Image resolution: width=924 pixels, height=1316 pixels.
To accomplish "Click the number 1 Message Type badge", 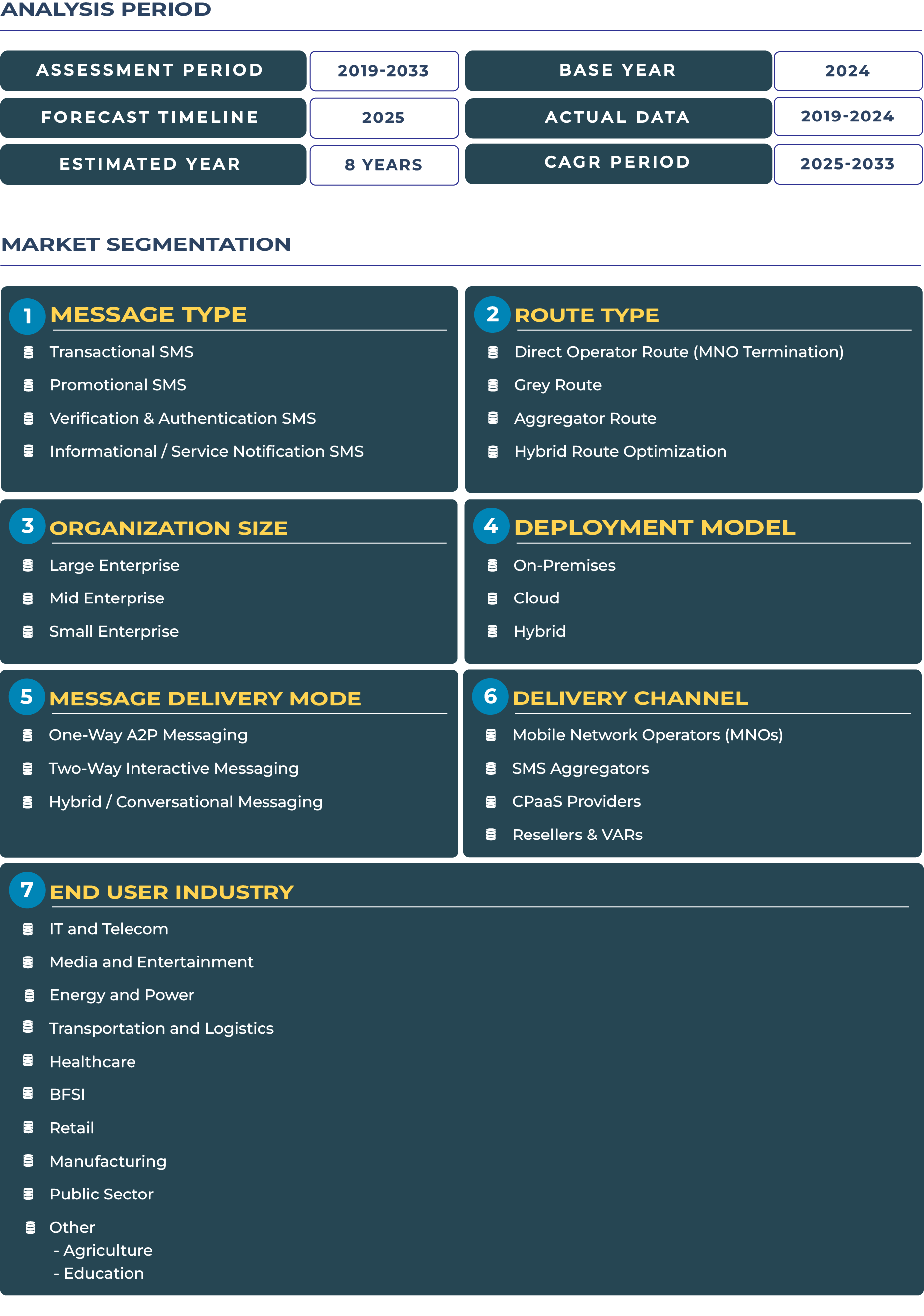I will (x=27, y=316).
